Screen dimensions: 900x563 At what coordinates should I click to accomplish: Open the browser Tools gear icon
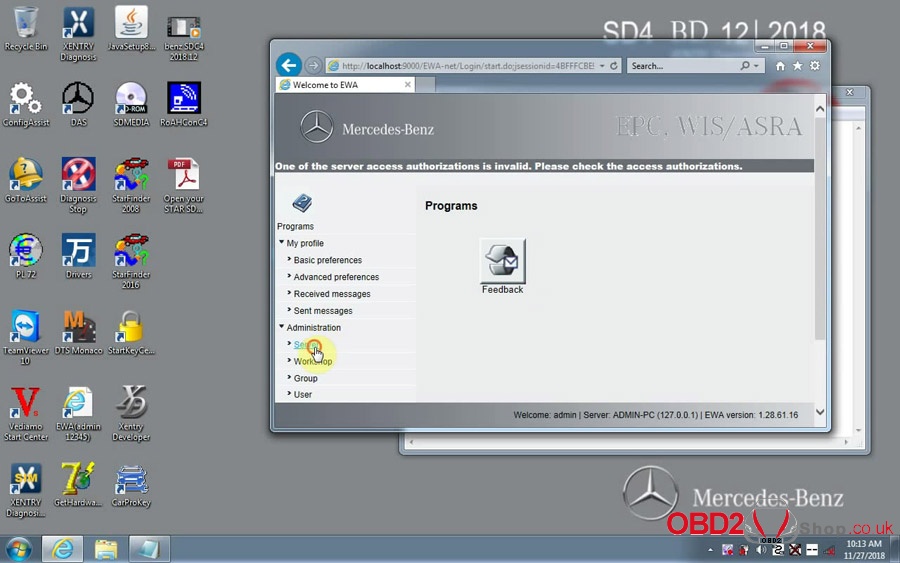814,66
